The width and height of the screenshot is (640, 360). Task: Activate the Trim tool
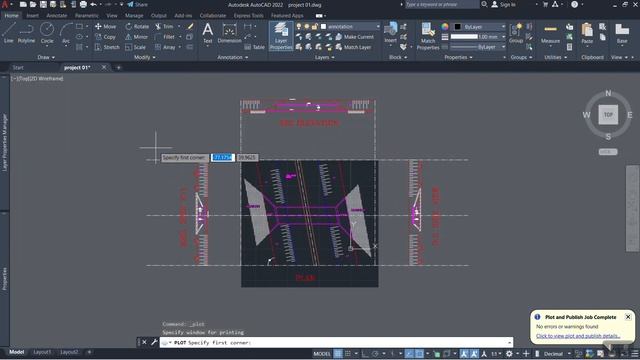[x=164, y=26]
